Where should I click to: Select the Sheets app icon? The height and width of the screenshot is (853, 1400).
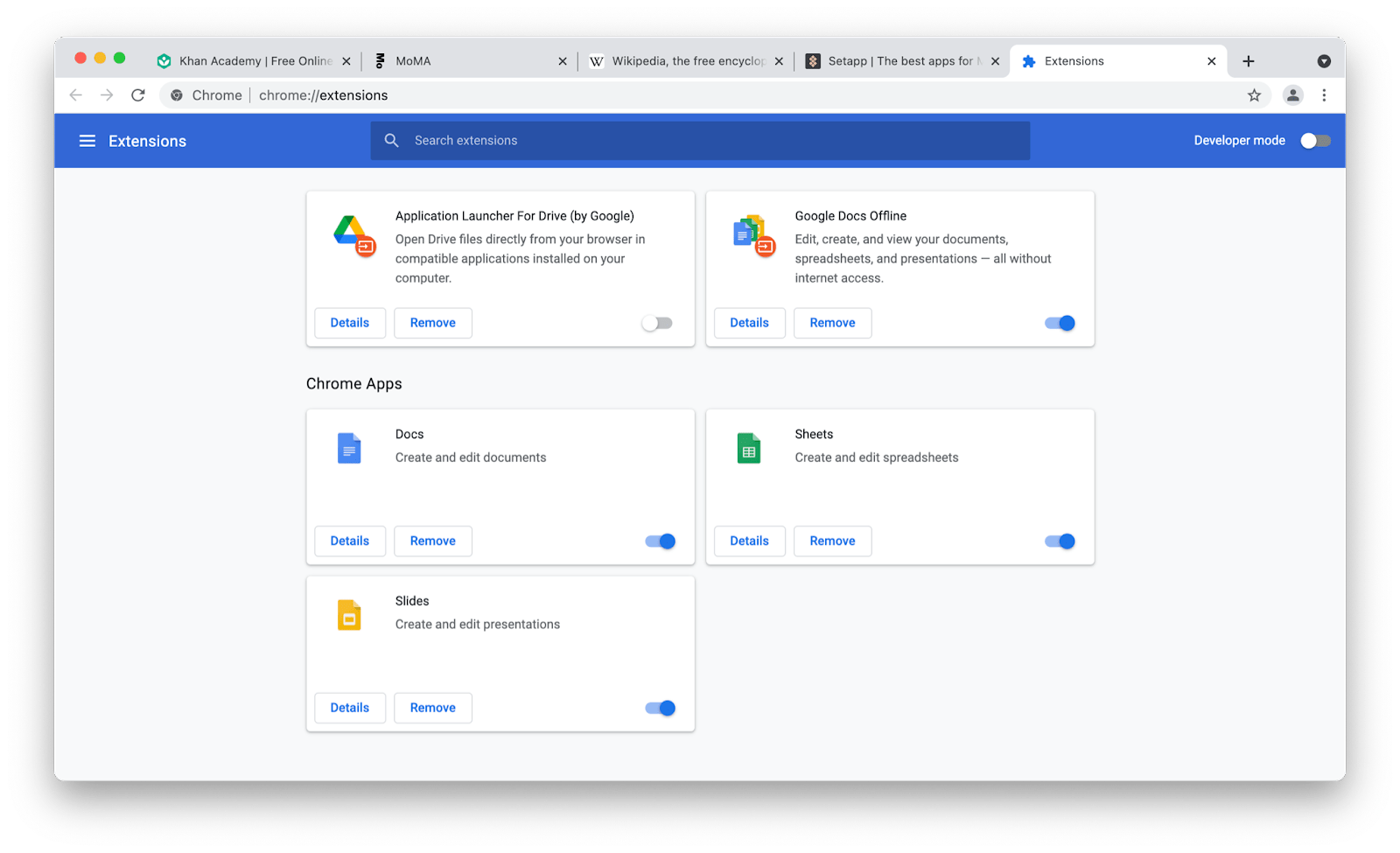[748, 447]
